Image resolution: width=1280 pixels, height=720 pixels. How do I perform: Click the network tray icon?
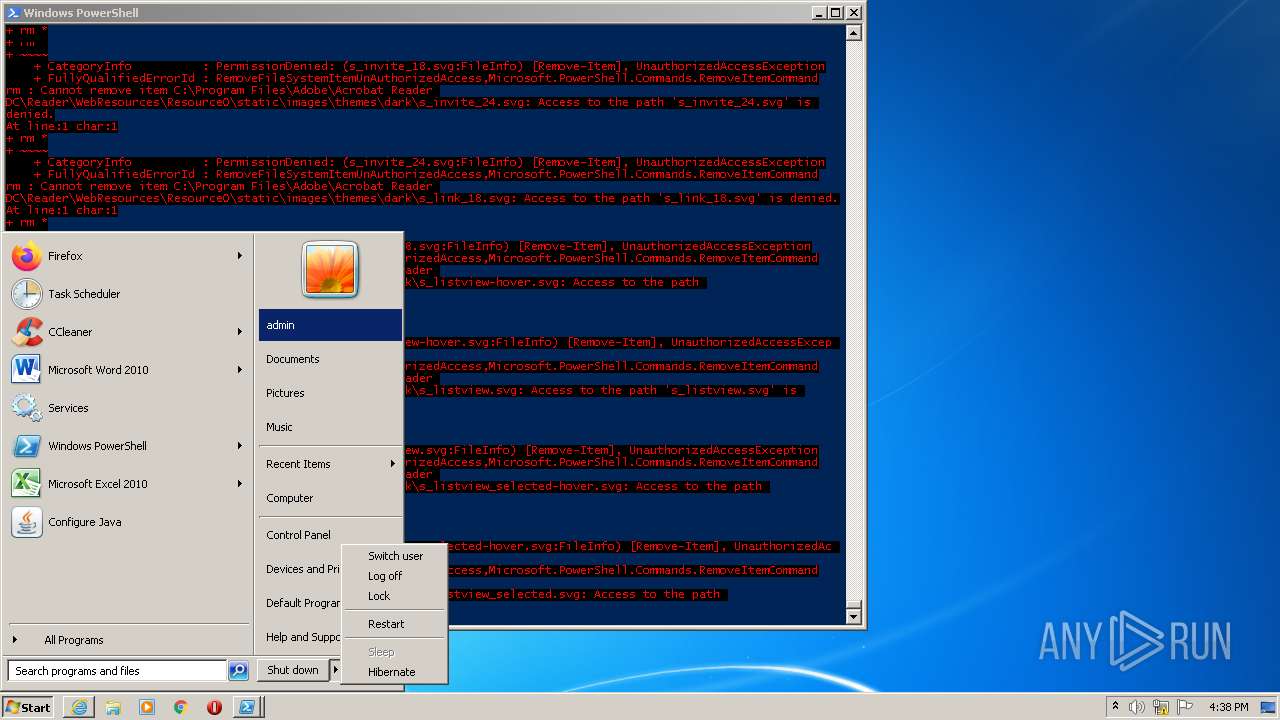coord(1161,707)
